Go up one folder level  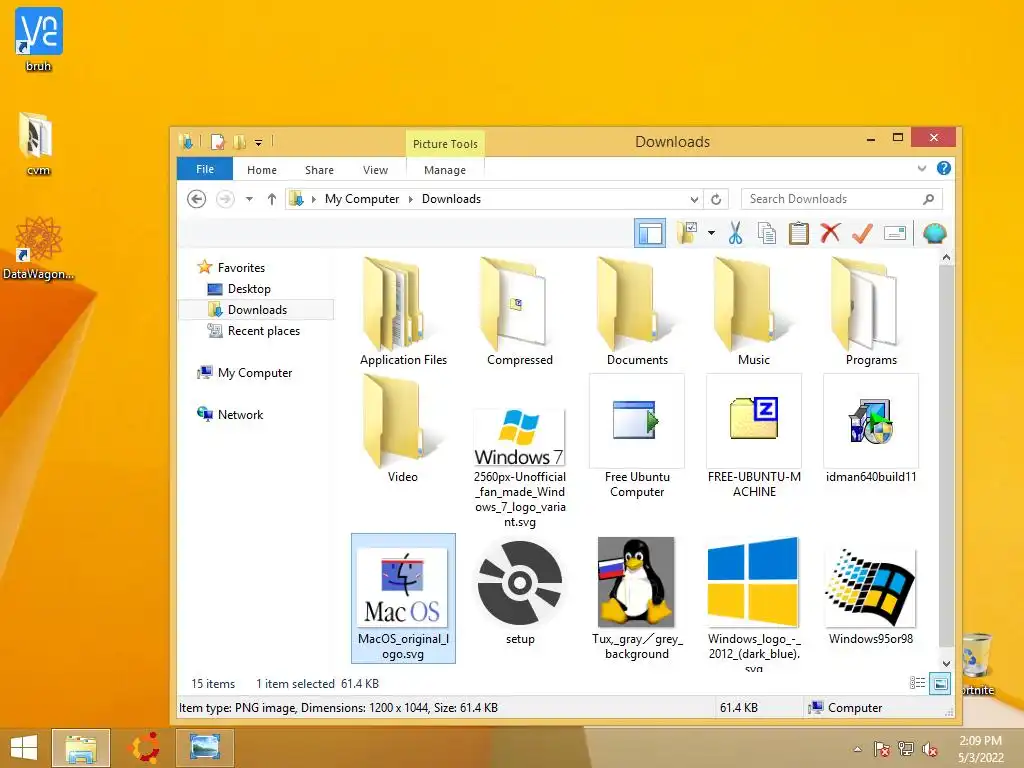(272, 199)
